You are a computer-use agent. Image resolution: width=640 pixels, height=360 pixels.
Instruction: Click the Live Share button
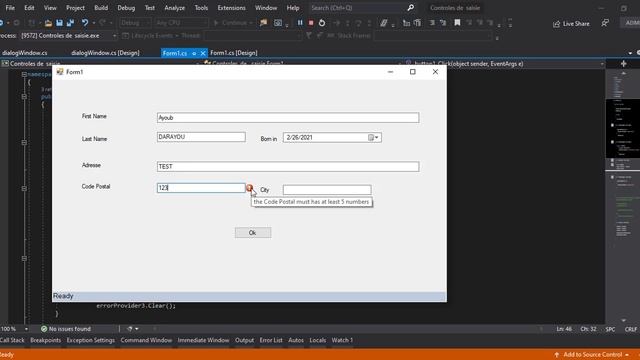pyautogui.click(x=571, y=24)
